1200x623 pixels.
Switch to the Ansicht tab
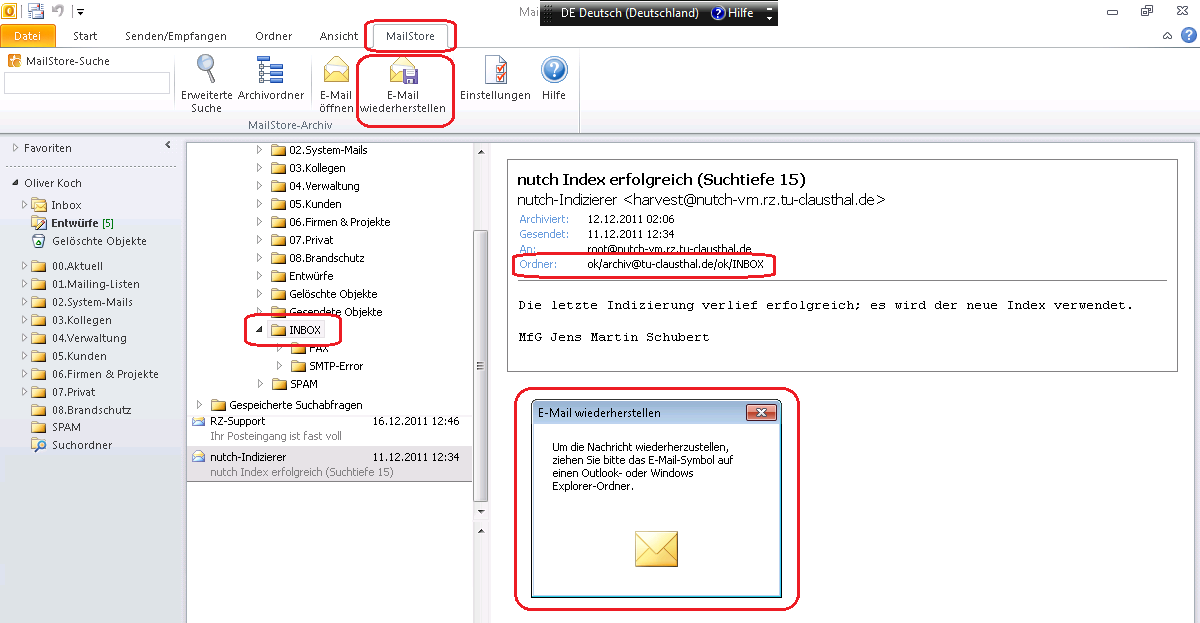coord(339,36)
